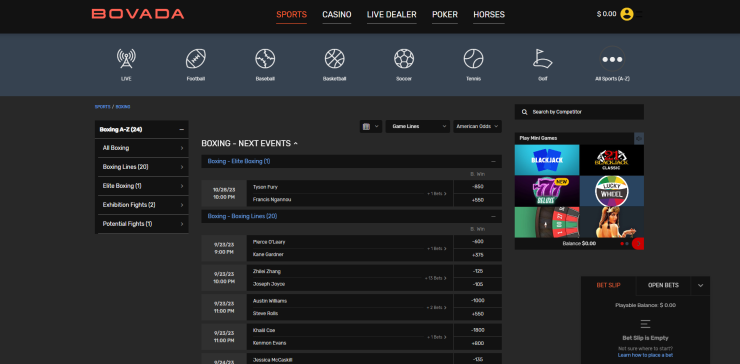Click SPORTS breadcrumb link
Viewport: 740px width, 364px height.
[x=102, y=107]
